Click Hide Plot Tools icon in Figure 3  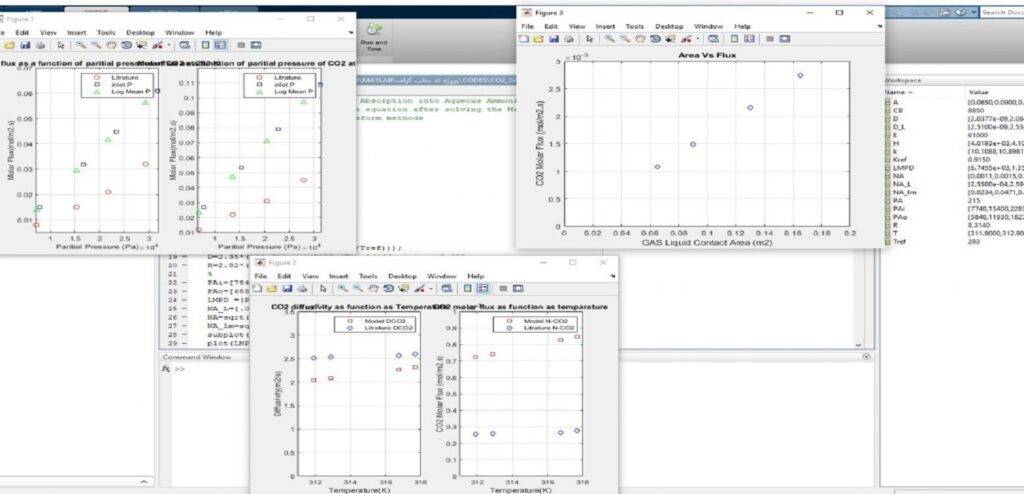pos(770,39)
